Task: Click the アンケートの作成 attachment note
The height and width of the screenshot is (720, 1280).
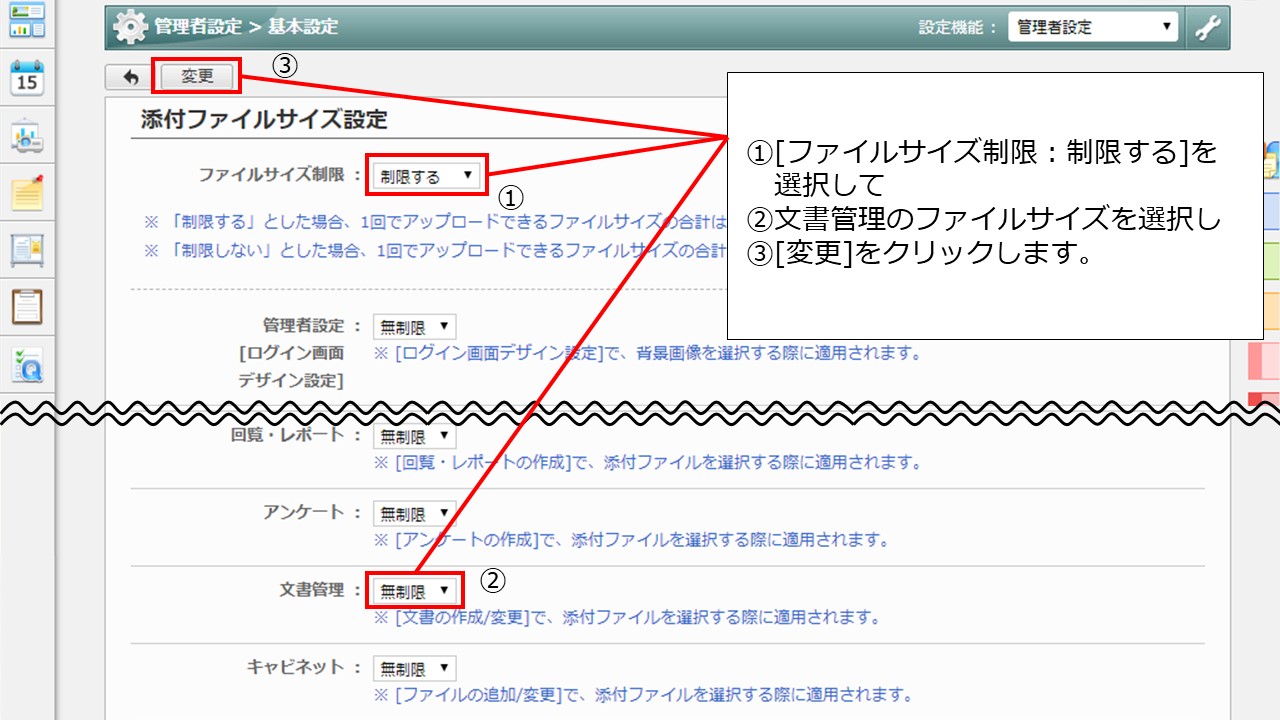Action: coord(631,540)
